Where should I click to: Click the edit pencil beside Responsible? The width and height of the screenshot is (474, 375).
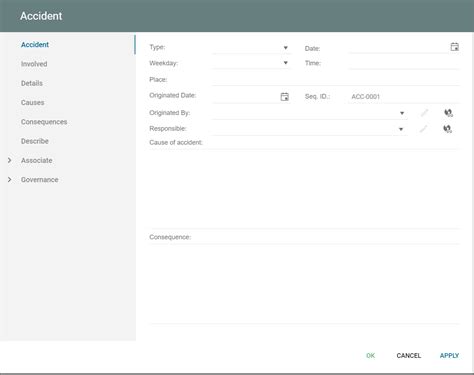pyautogui.click(x=423, y=129)
